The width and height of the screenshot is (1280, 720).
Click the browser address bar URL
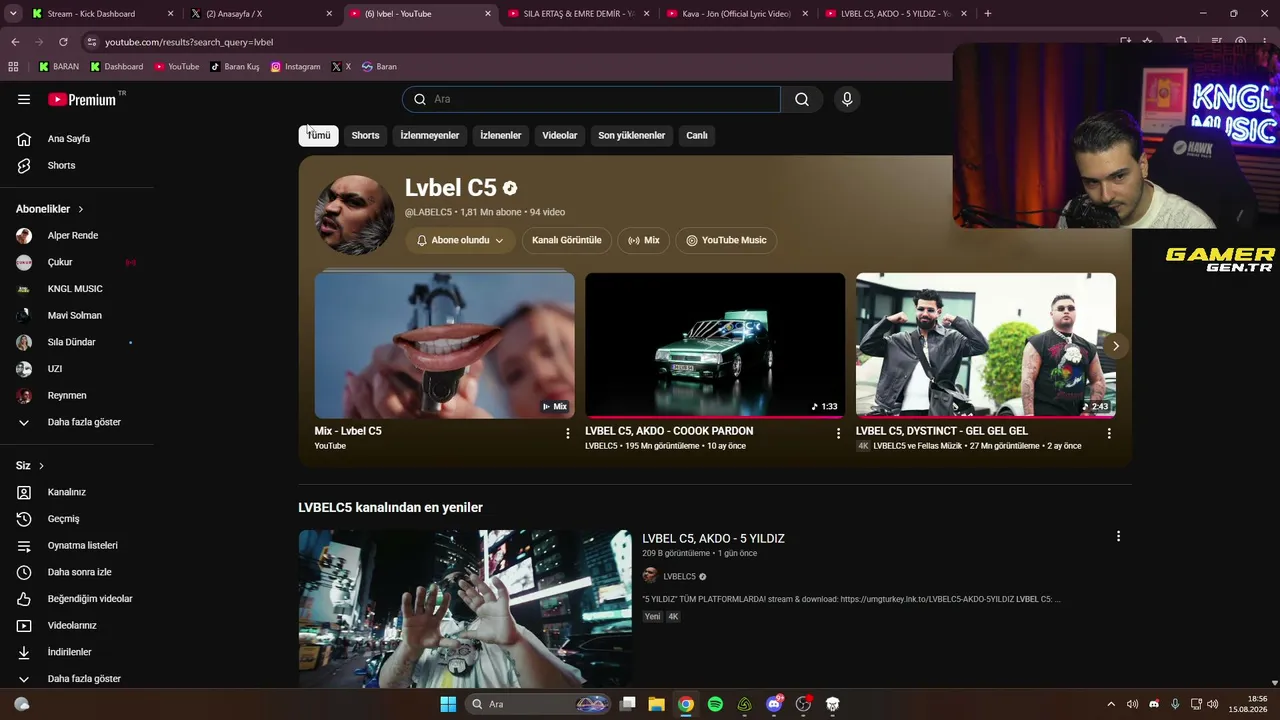coord(189,42)
